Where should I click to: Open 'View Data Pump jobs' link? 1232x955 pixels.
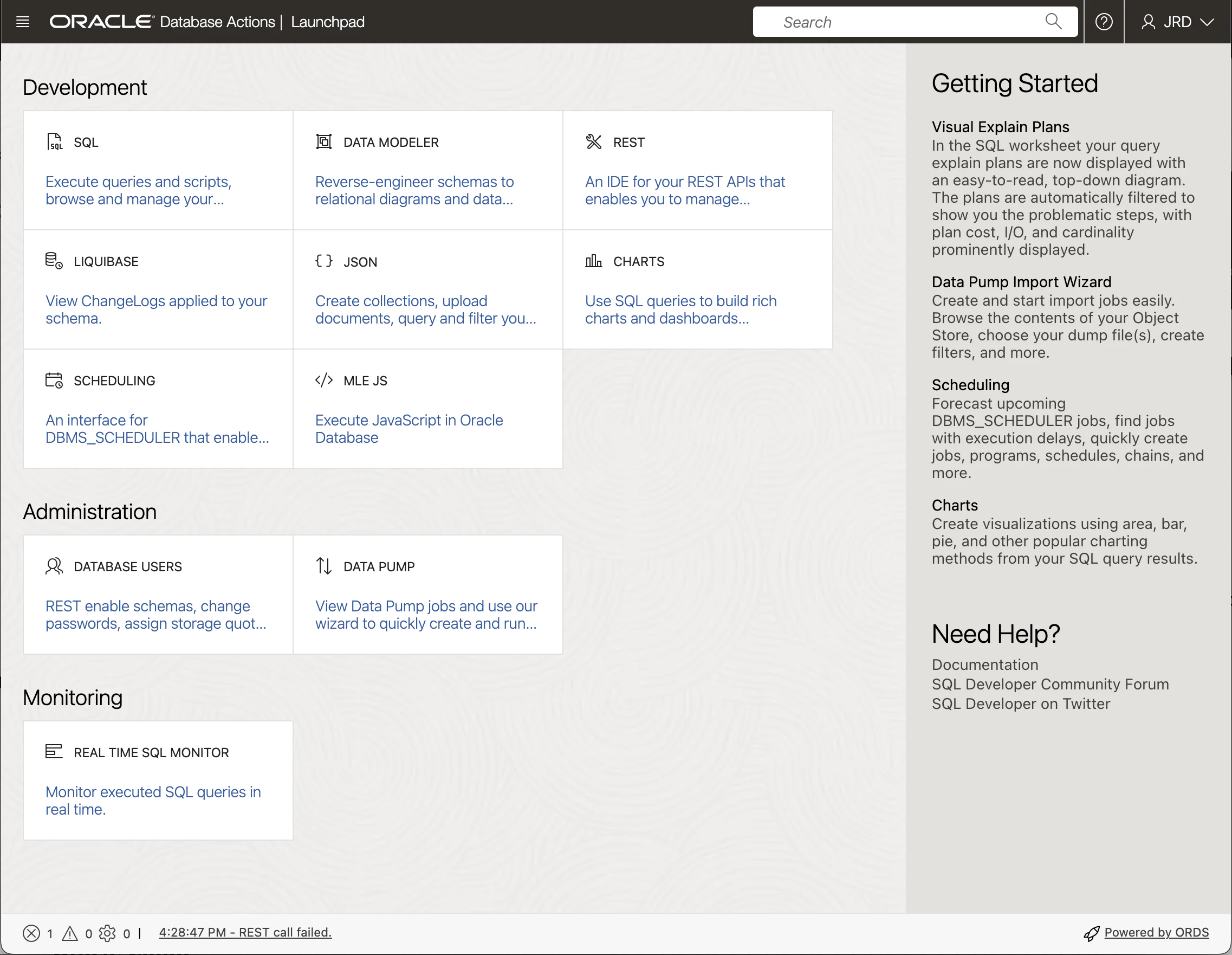coord(426,614)
